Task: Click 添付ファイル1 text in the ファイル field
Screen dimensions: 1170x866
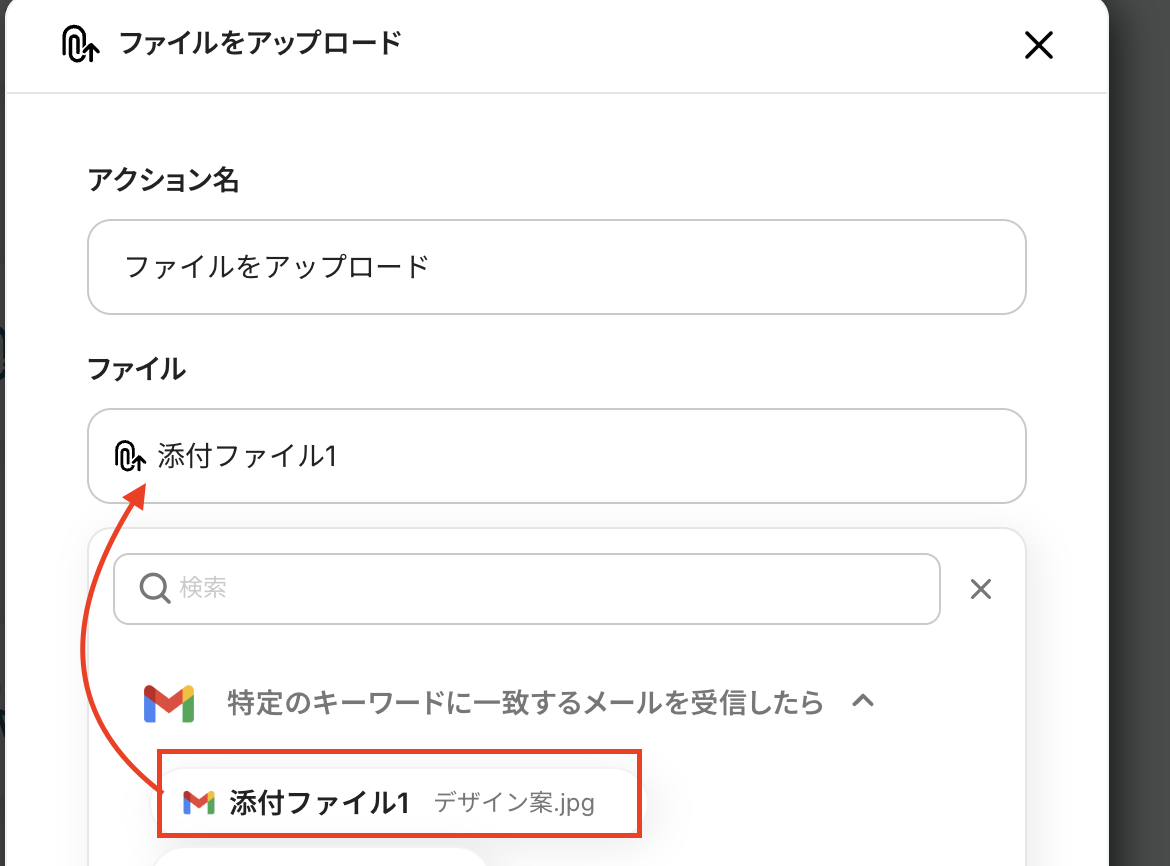Action: click(247, 456)
